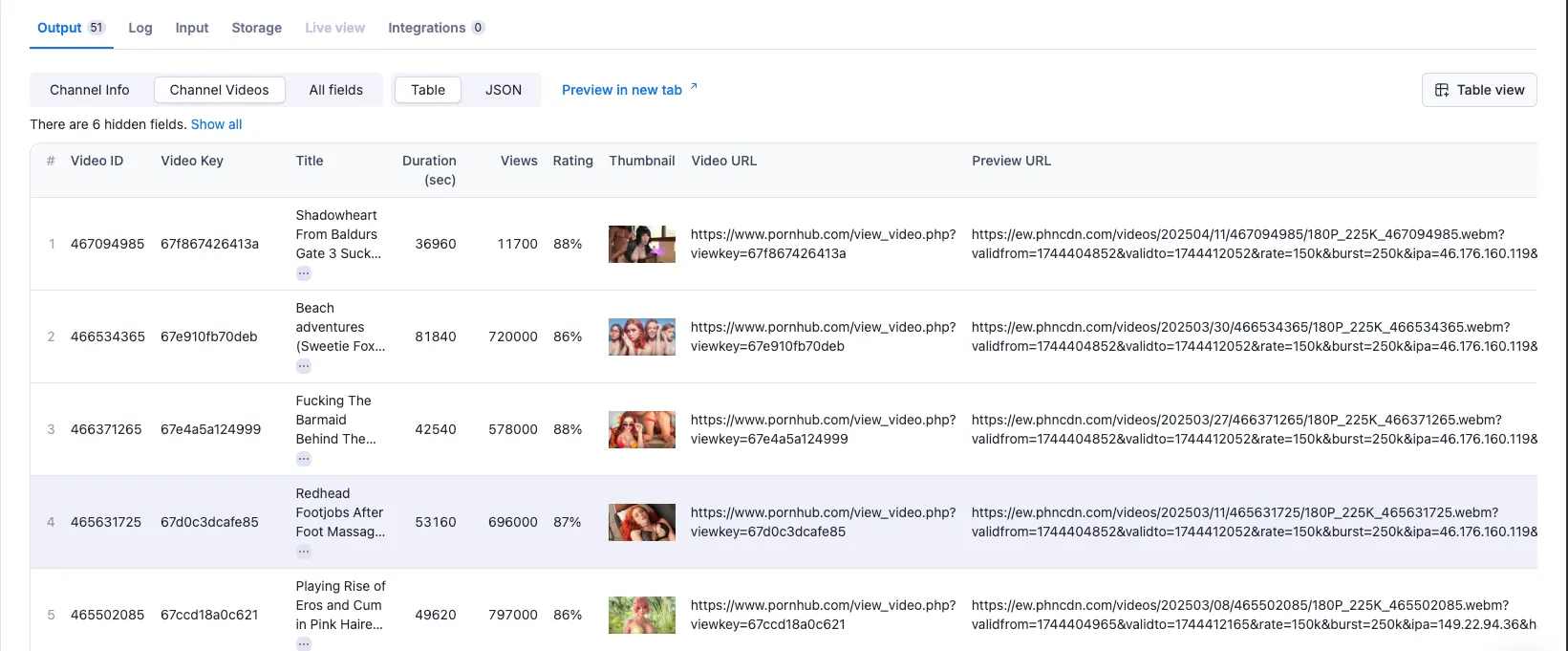Go to the Storage tab
The width and height of the screenshot is (1568, 651).
click(x=256, y=28)
